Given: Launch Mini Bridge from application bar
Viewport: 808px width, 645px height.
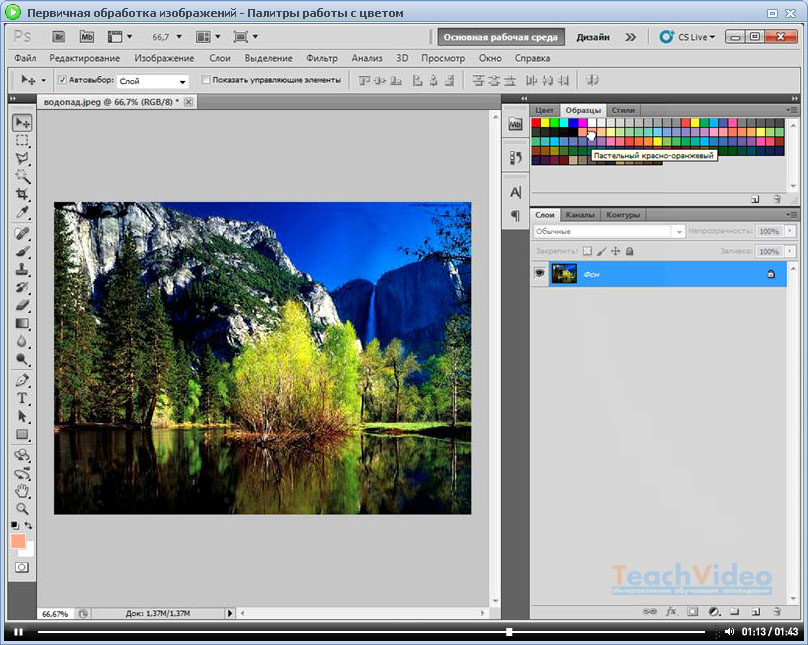Looking at the screenshot, I should coord(87,37).
